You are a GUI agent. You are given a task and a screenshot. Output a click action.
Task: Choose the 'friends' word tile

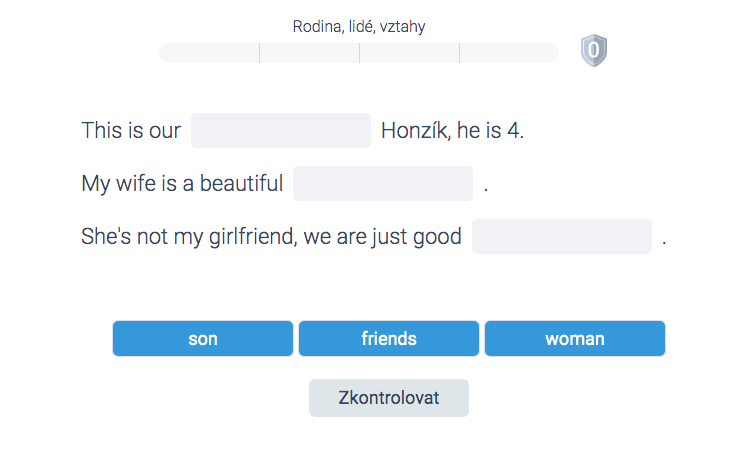389,339
